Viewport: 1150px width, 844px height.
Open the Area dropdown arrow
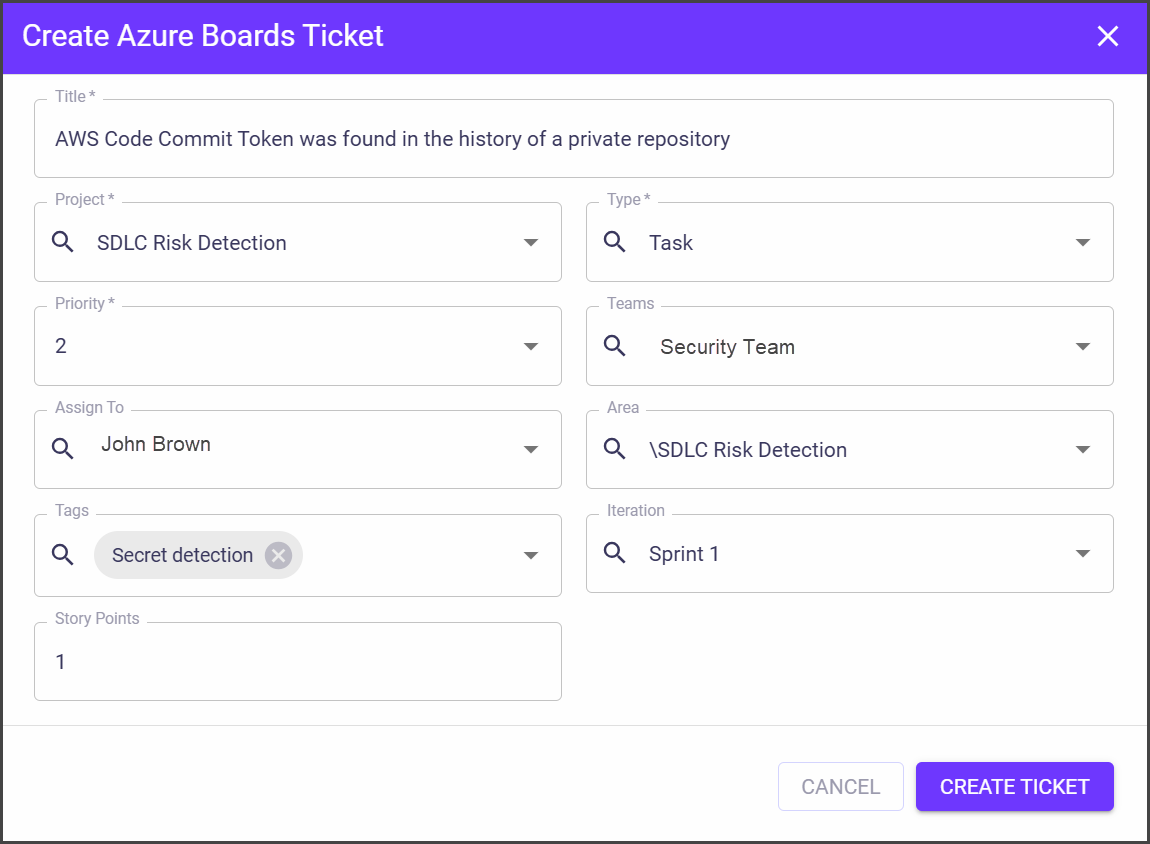pyautogui.click(x=1082, y=450)
